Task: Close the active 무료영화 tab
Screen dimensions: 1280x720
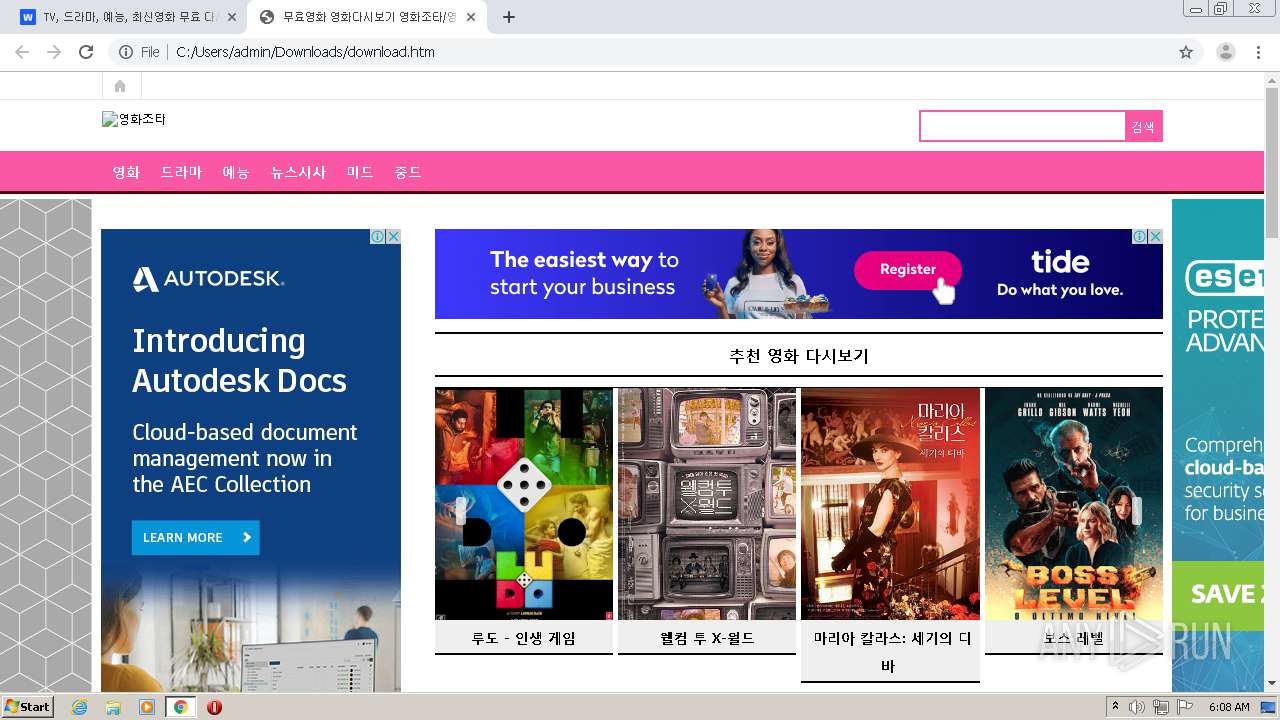Action: coord(471,17)
